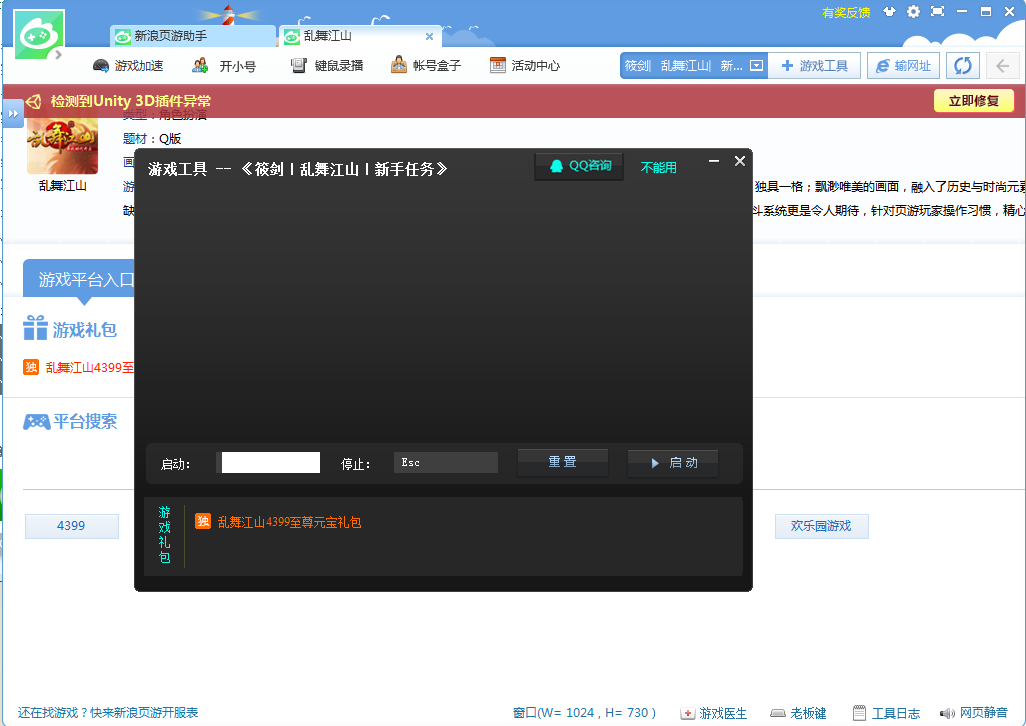Click the refresh page icon
1026x726 pixels.
tap(963, 65)
